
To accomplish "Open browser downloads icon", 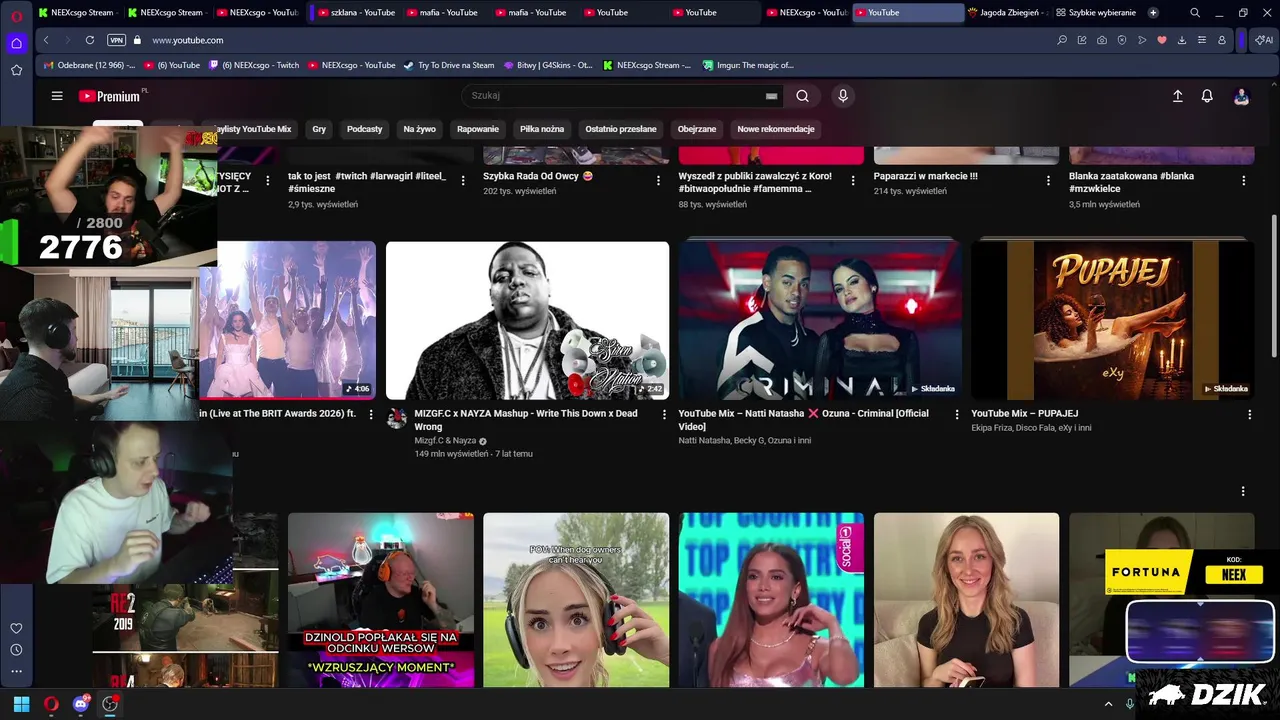I will click(x=1182, y=40).
